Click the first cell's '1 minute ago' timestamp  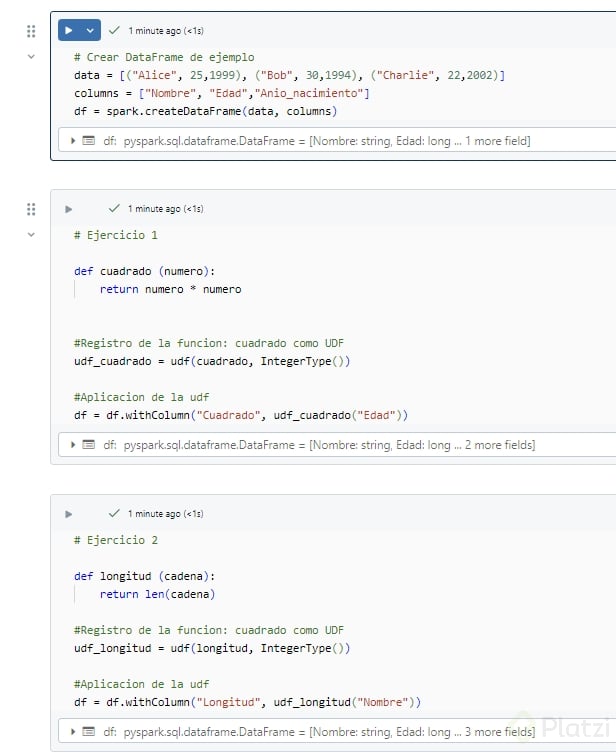coord(167,31)
